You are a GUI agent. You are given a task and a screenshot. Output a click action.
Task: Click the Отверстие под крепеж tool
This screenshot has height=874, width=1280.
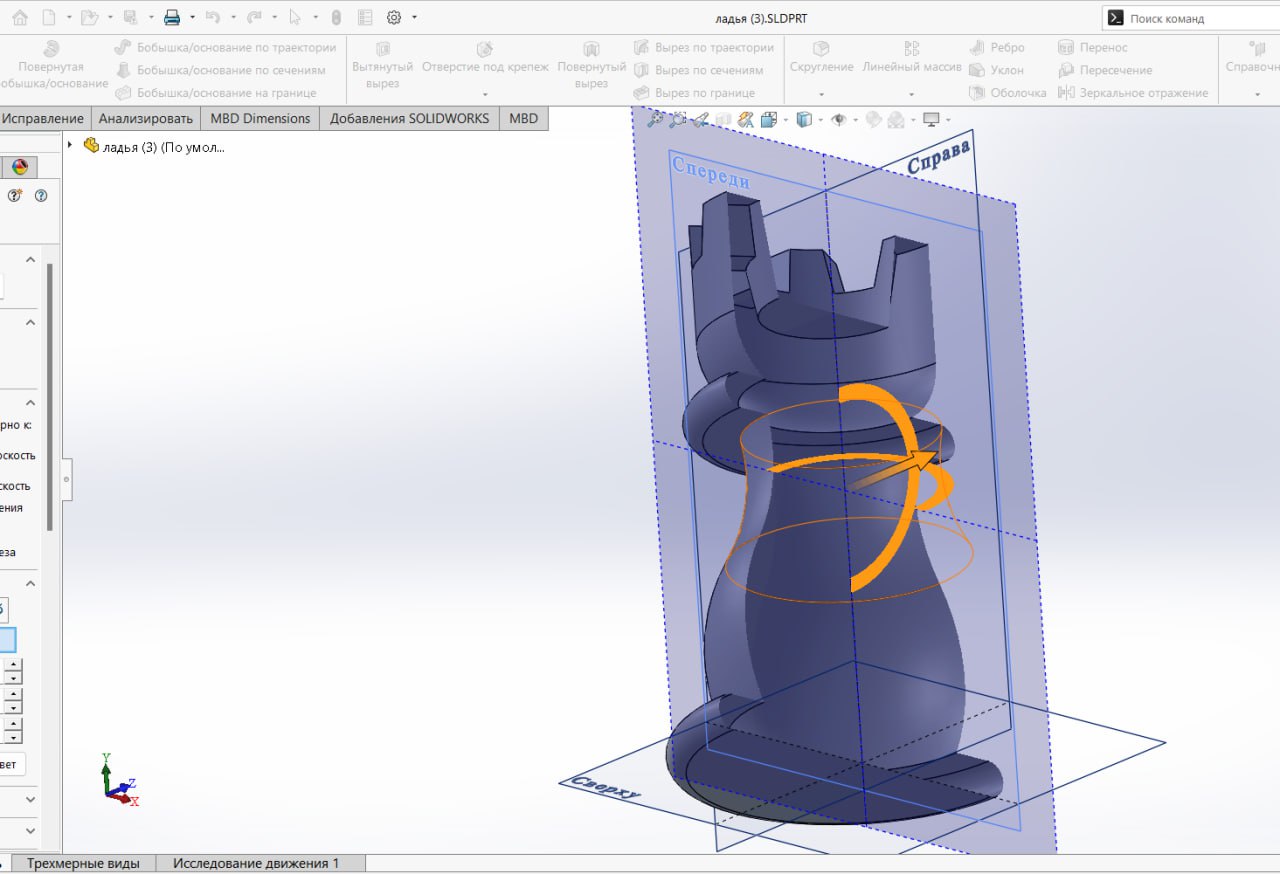pos(485,57)
